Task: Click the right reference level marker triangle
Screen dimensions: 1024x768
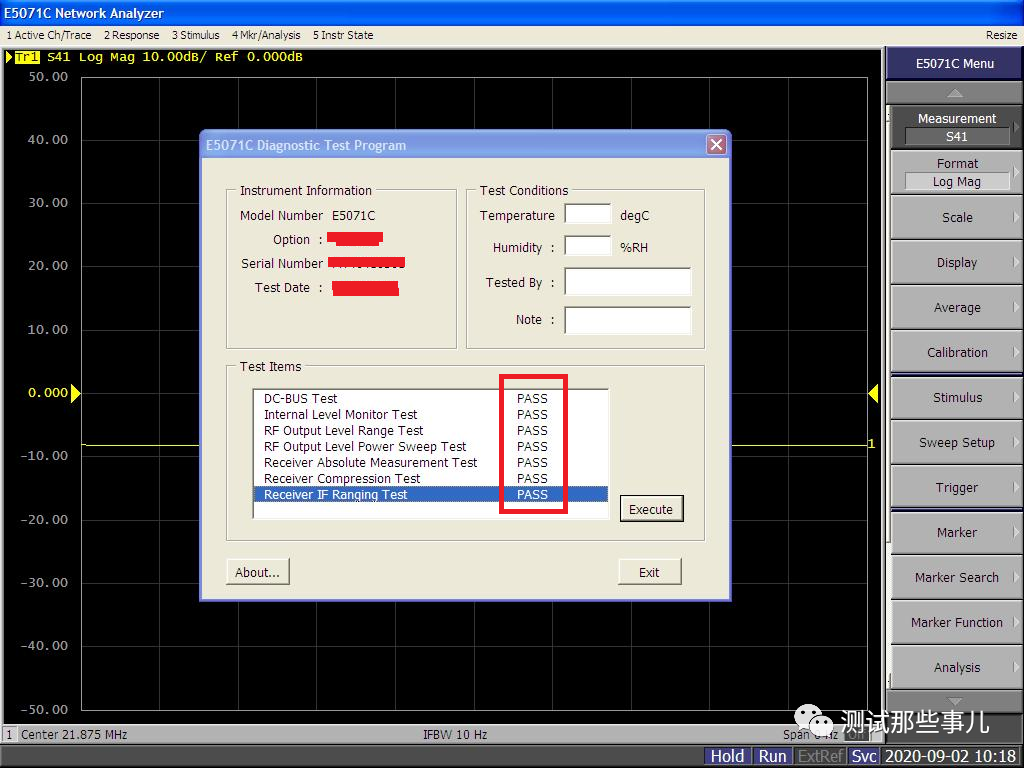Action: coord(873,393)
